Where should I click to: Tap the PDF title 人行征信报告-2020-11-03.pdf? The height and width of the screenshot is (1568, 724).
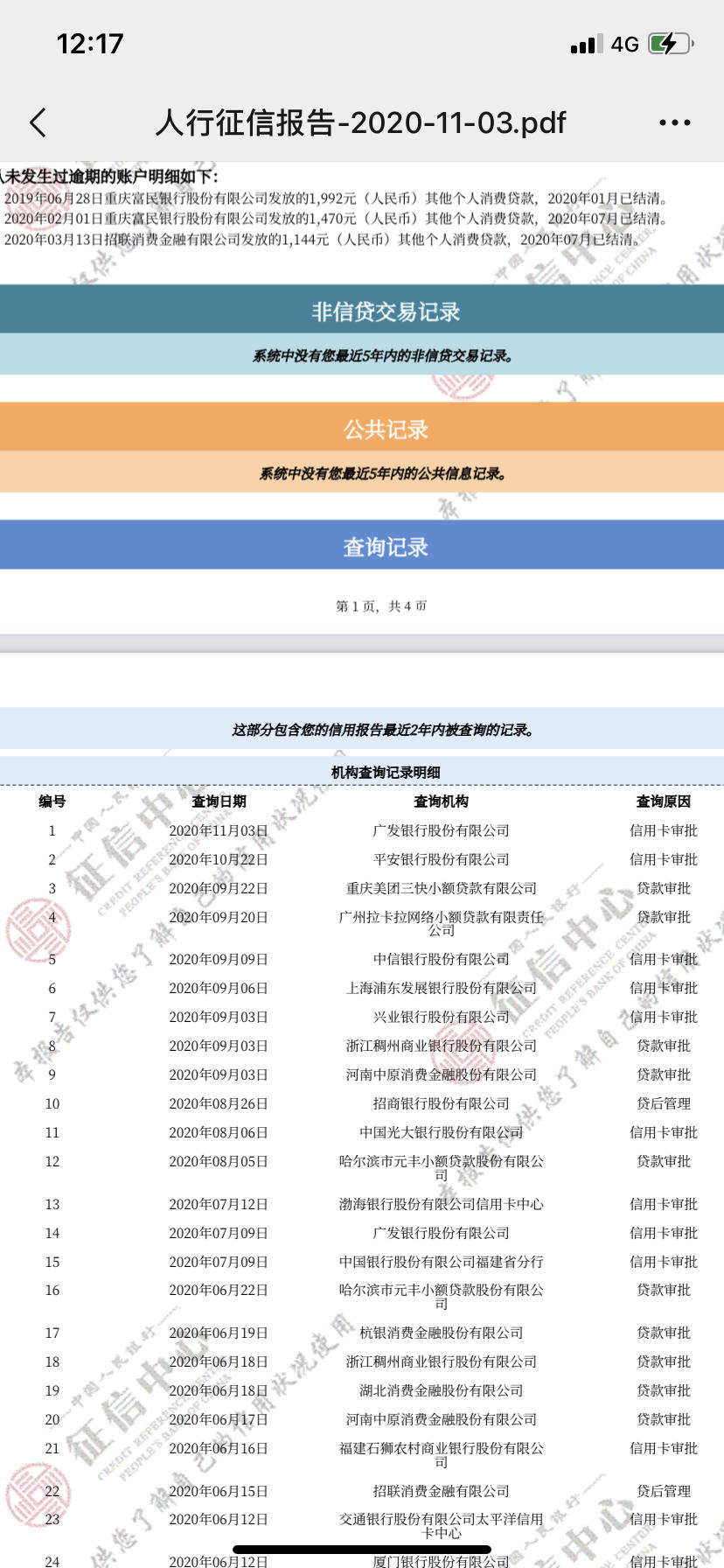(361, 123)
